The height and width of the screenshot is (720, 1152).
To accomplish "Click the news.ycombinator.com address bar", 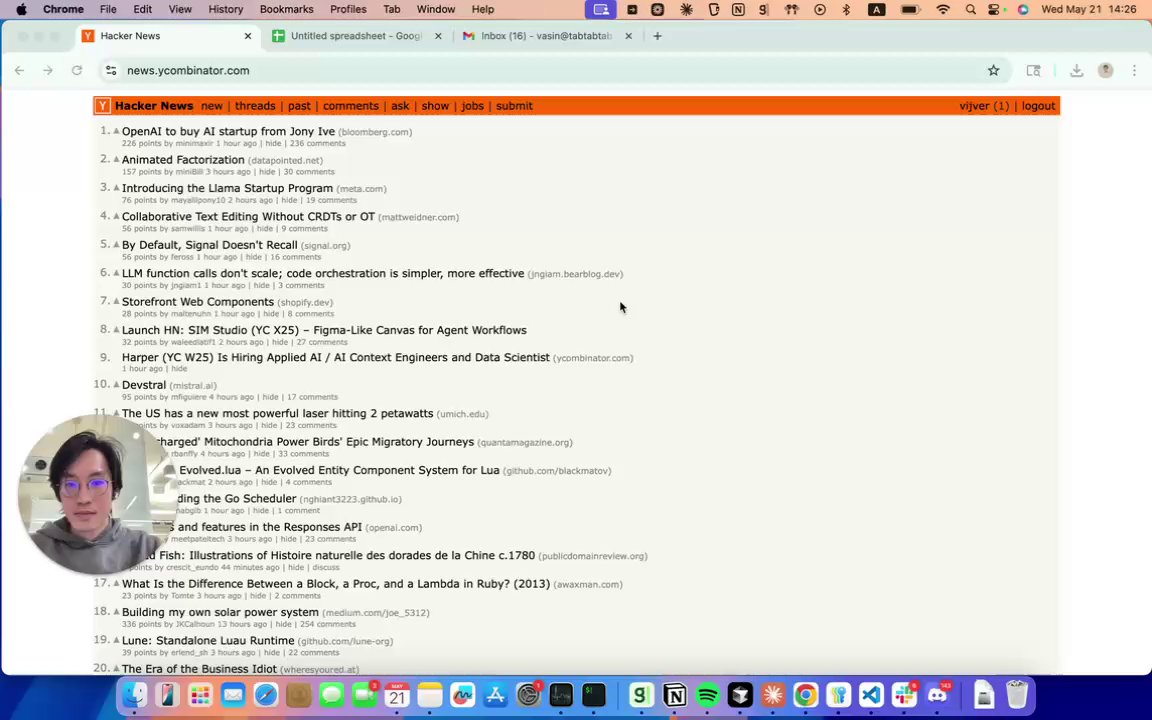I will tap(544, 71).
